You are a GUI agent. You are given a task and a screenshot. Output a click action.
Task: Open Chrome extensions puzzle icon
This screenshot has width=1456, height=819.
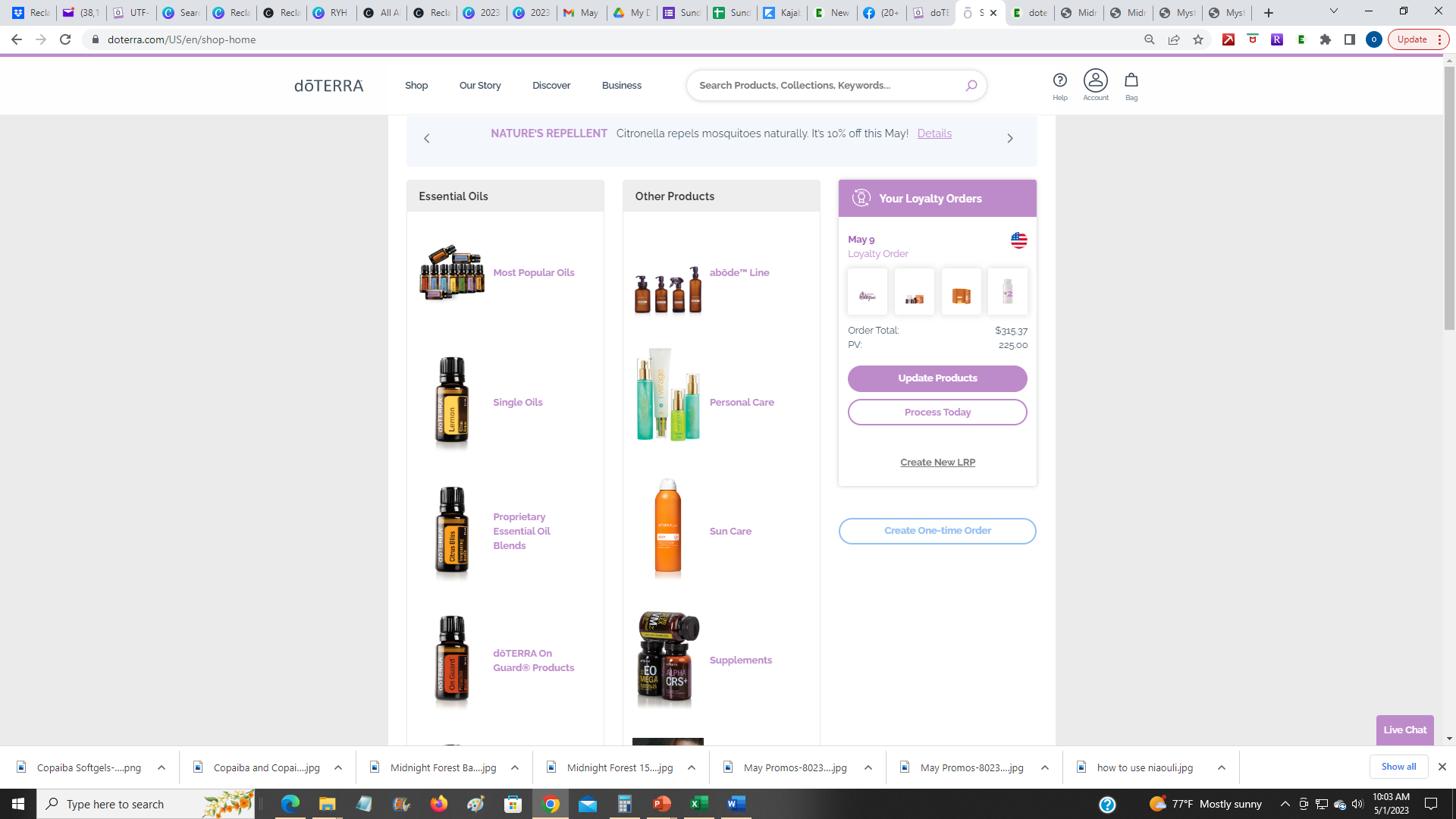1326,39
